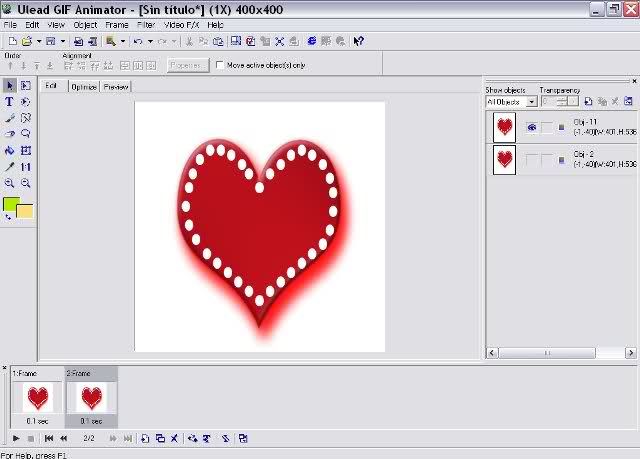The width and height of the screenshot is (640, 459).
Task: Click the Transparency spinner arrows
Action: pyautogui.click(x=562, y=102)
